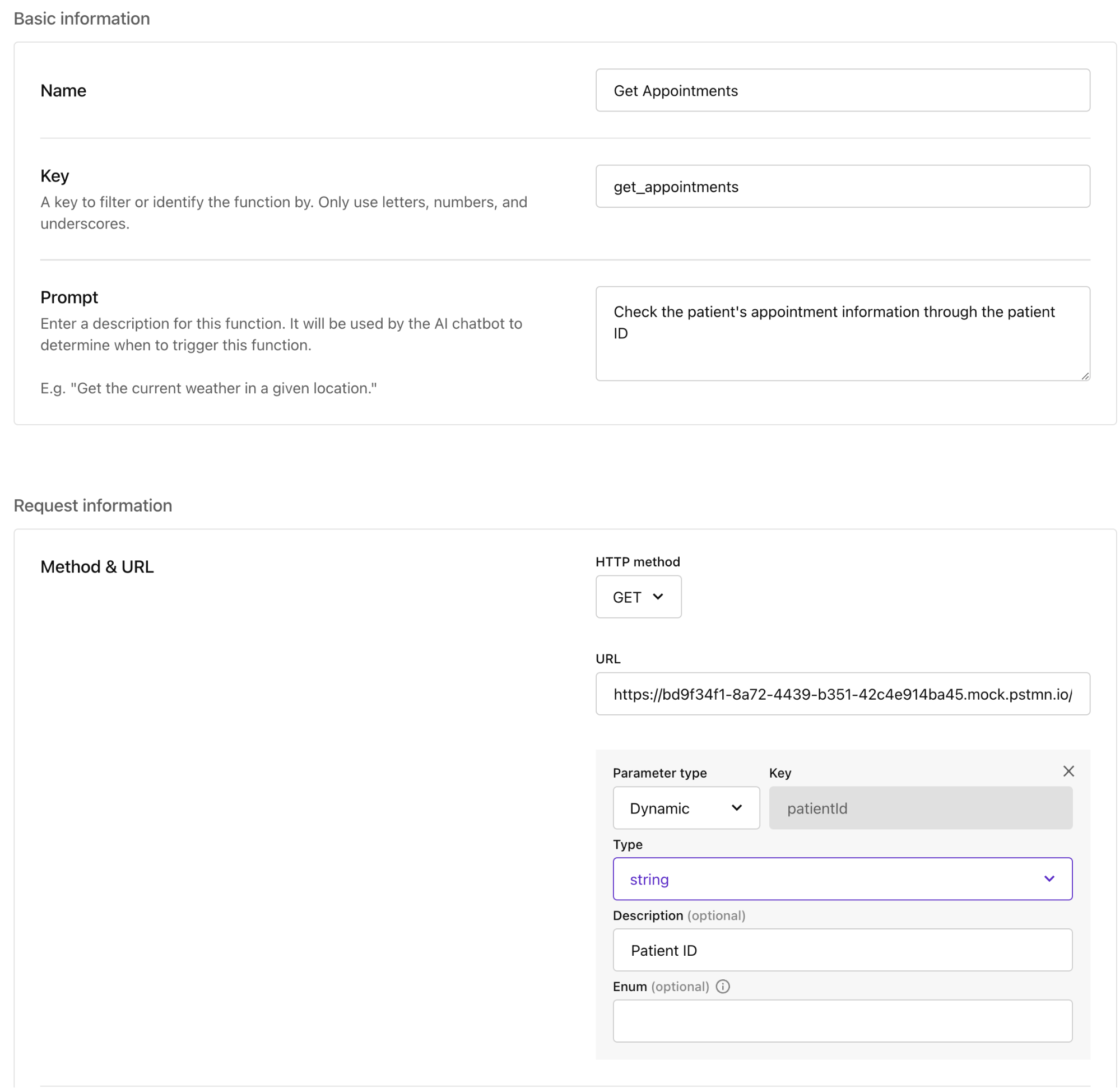View the Enum info tooltip

[722, 986]
